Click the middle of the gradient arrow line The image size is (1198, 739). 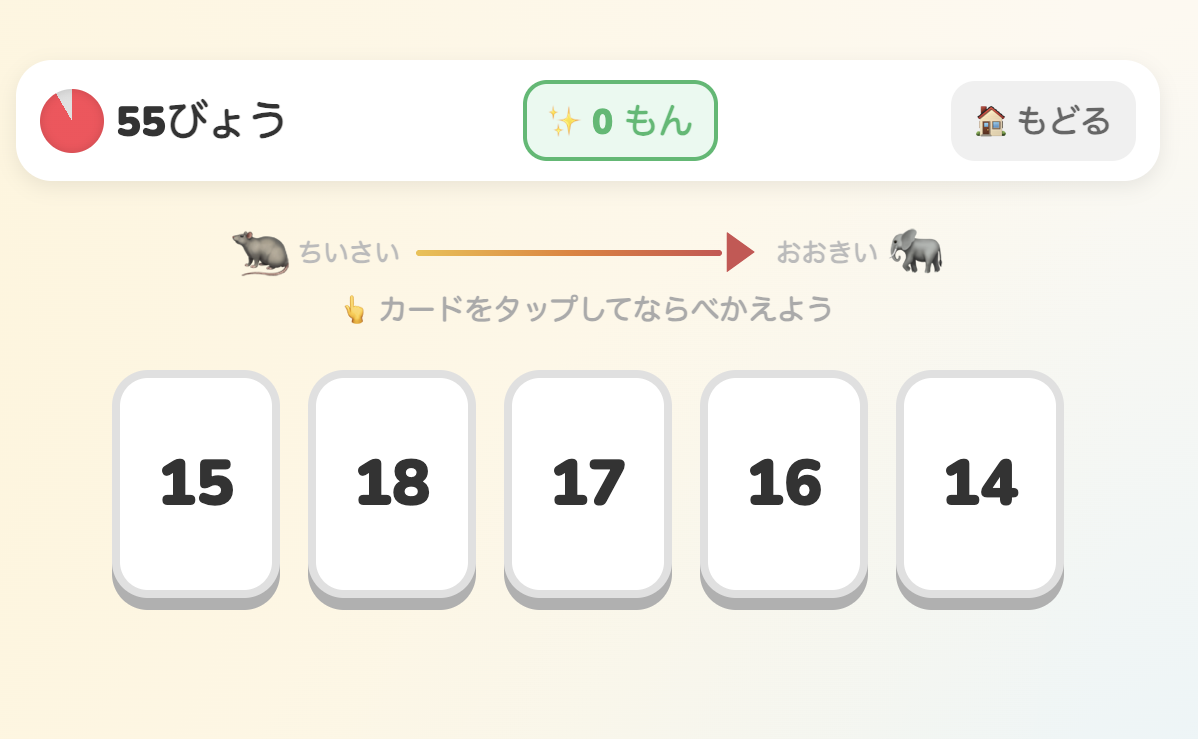[568, 253]
